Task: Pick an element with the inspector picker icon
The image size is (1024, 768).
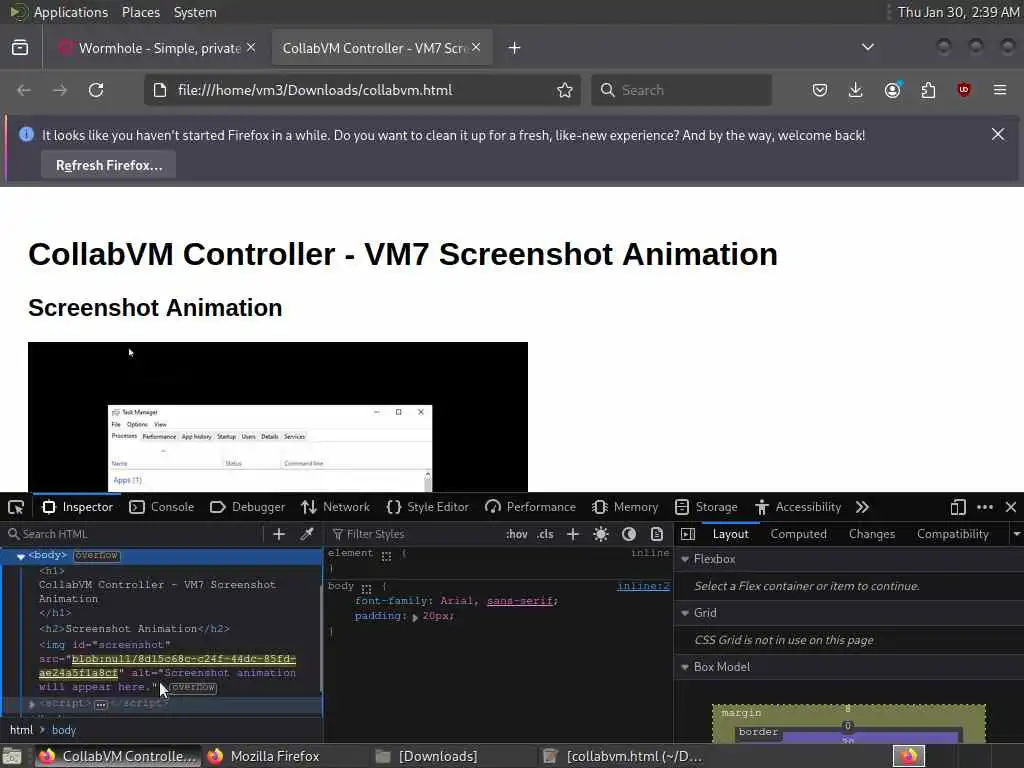Action: coord(16,507)
